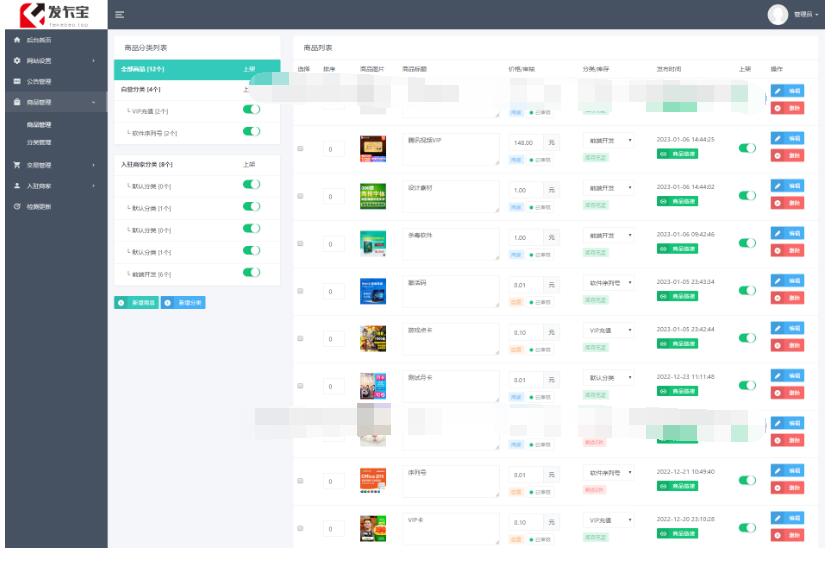Screen dimensions: 833x579
Task: Click the shopping cart icon for 交易管理
Action: coord(17,165)
